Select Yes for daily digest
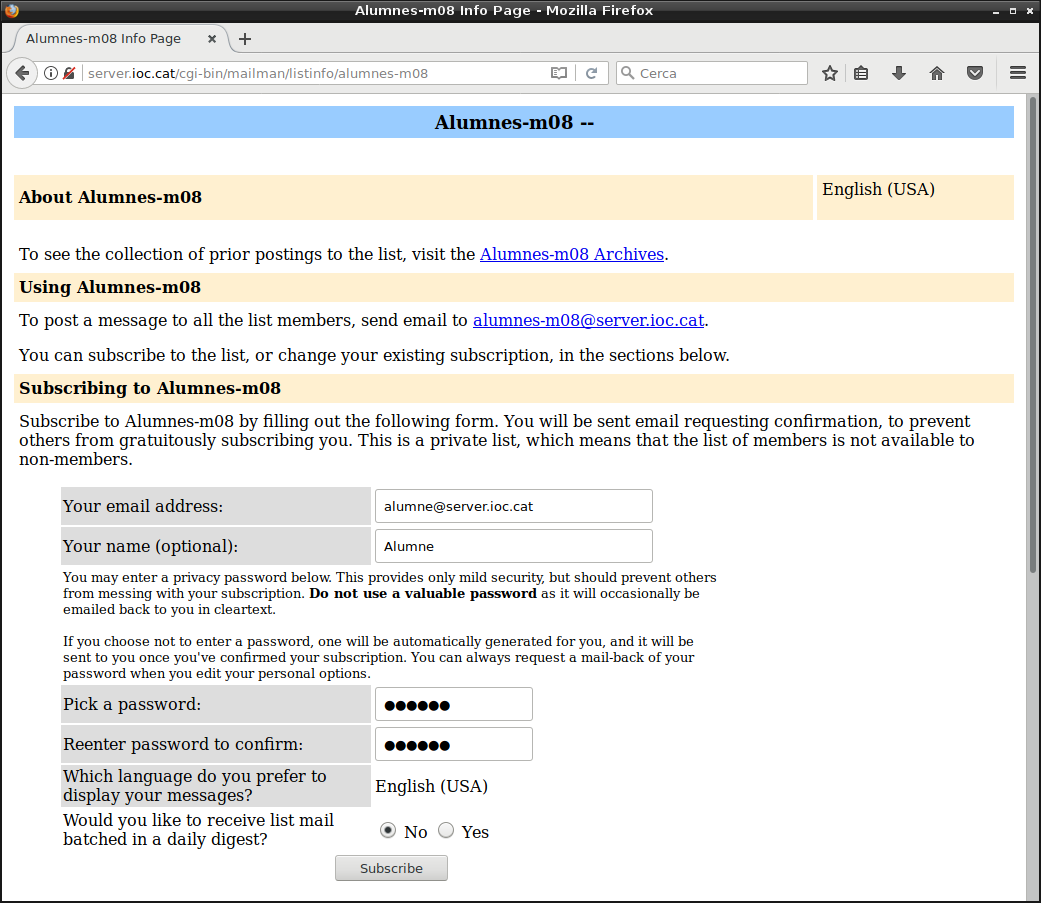Screen dimensions: 1041x903 [446, 831]
